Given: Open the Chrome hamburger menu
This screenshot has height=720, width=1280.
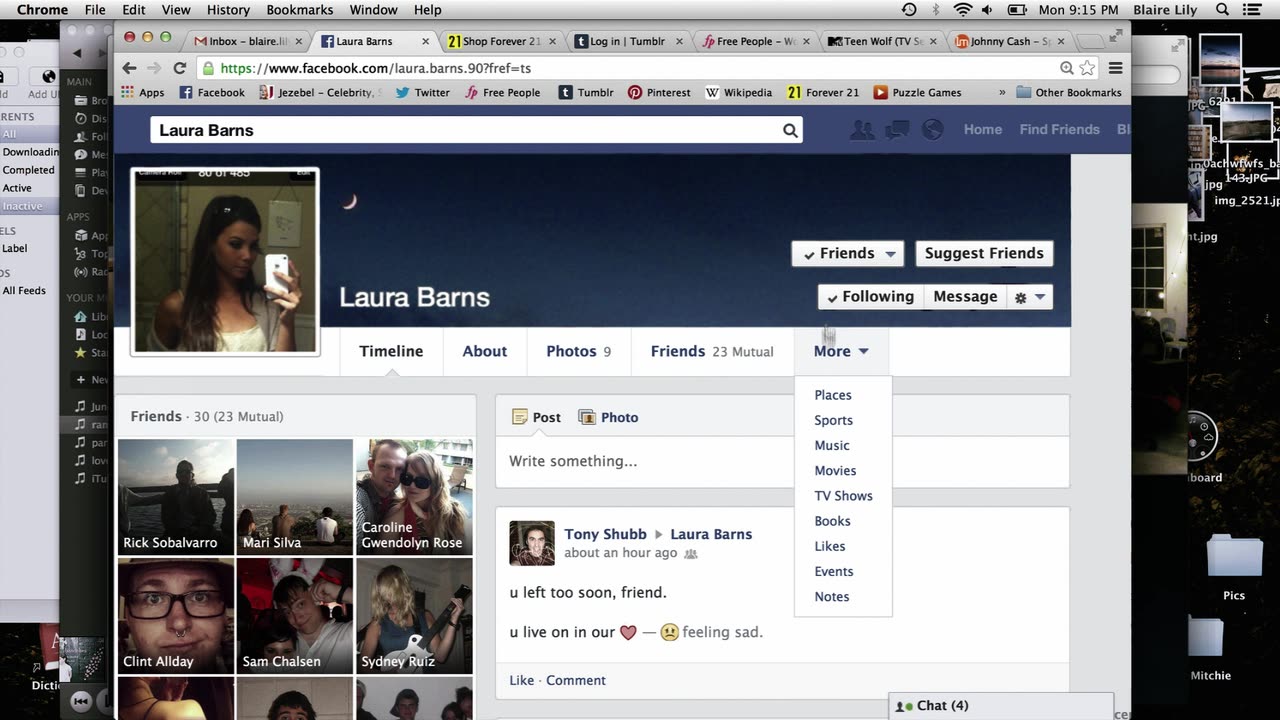Looking at the screenshot, I should (1115, 68).
